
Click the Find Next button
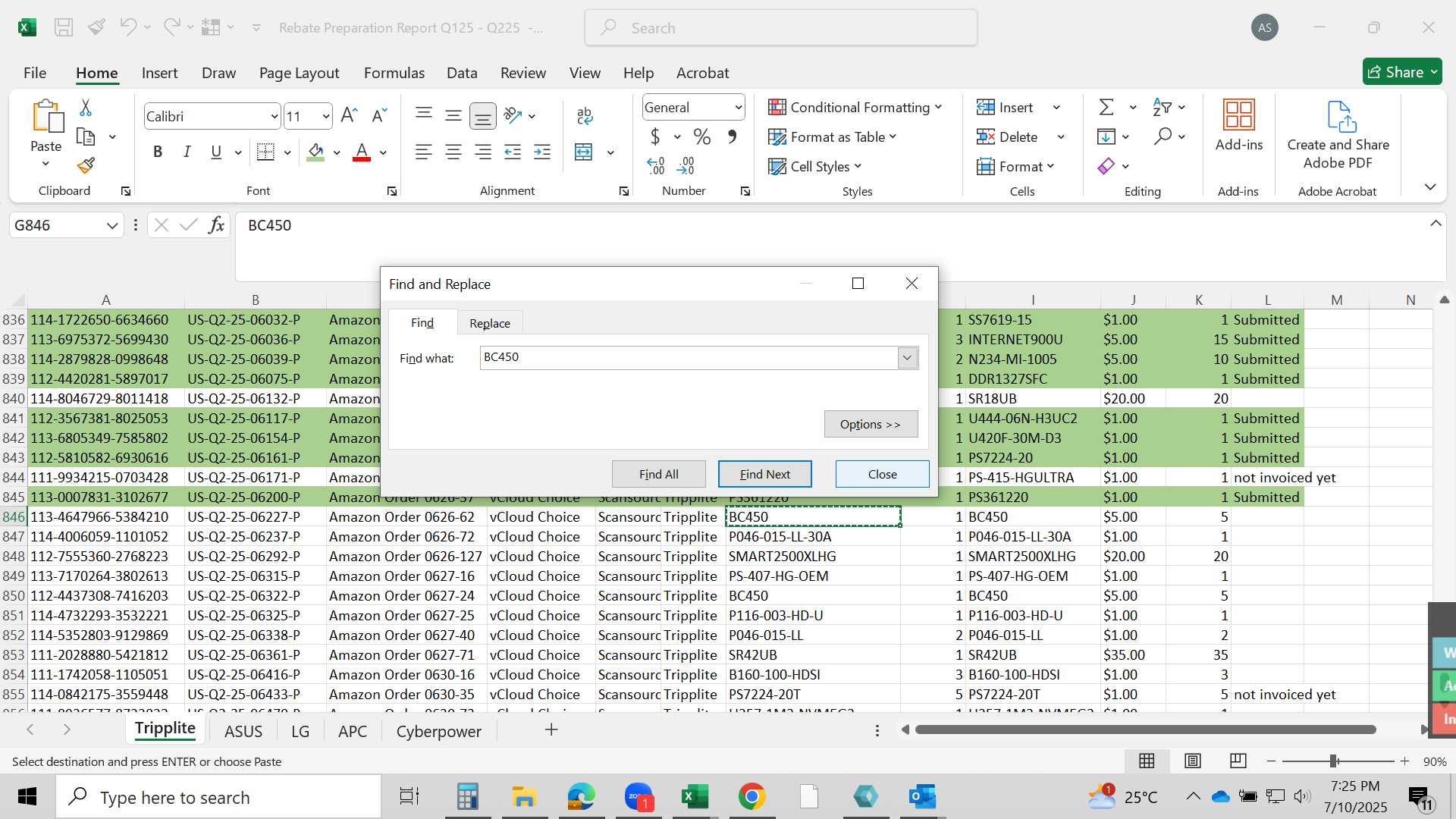tap(765, 474)
